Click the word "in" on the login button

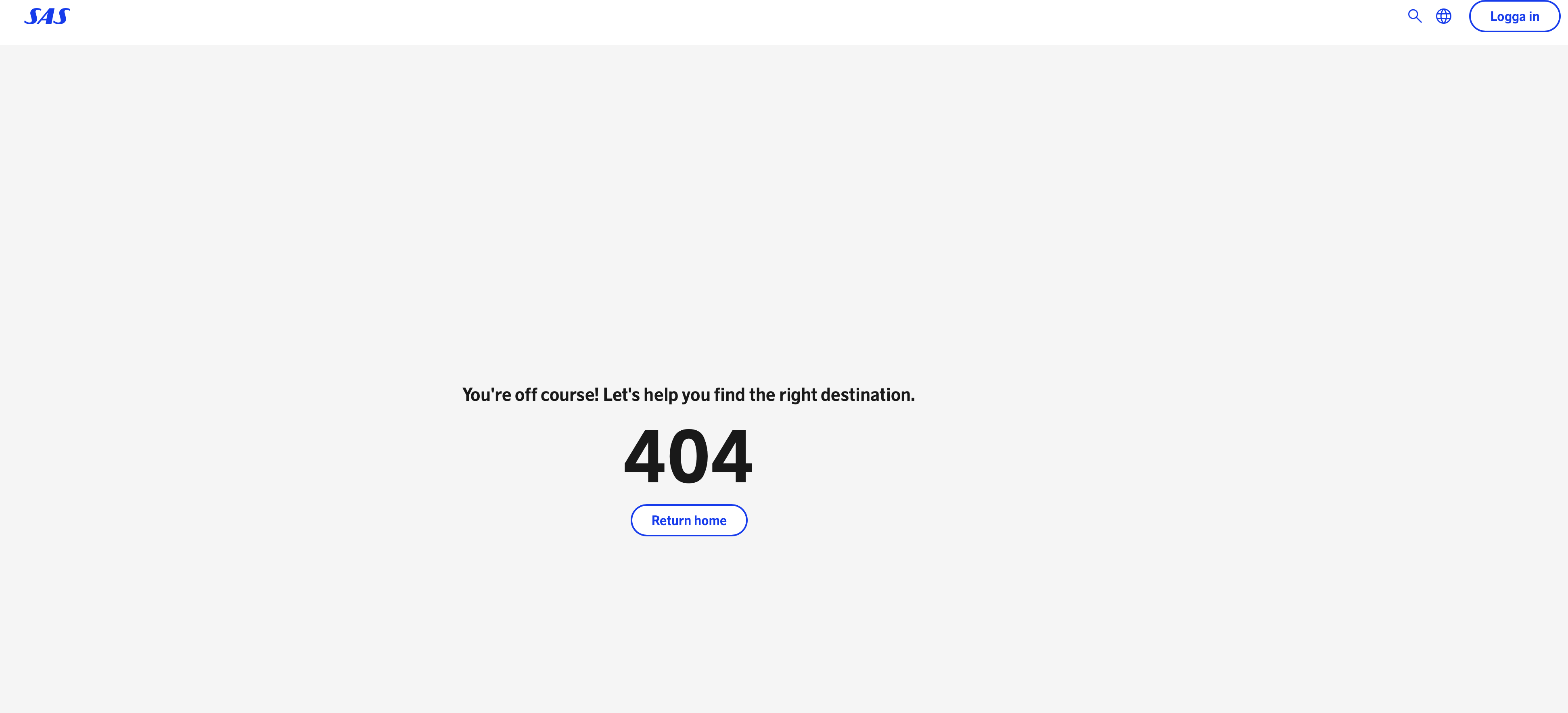click(1534, 17)
